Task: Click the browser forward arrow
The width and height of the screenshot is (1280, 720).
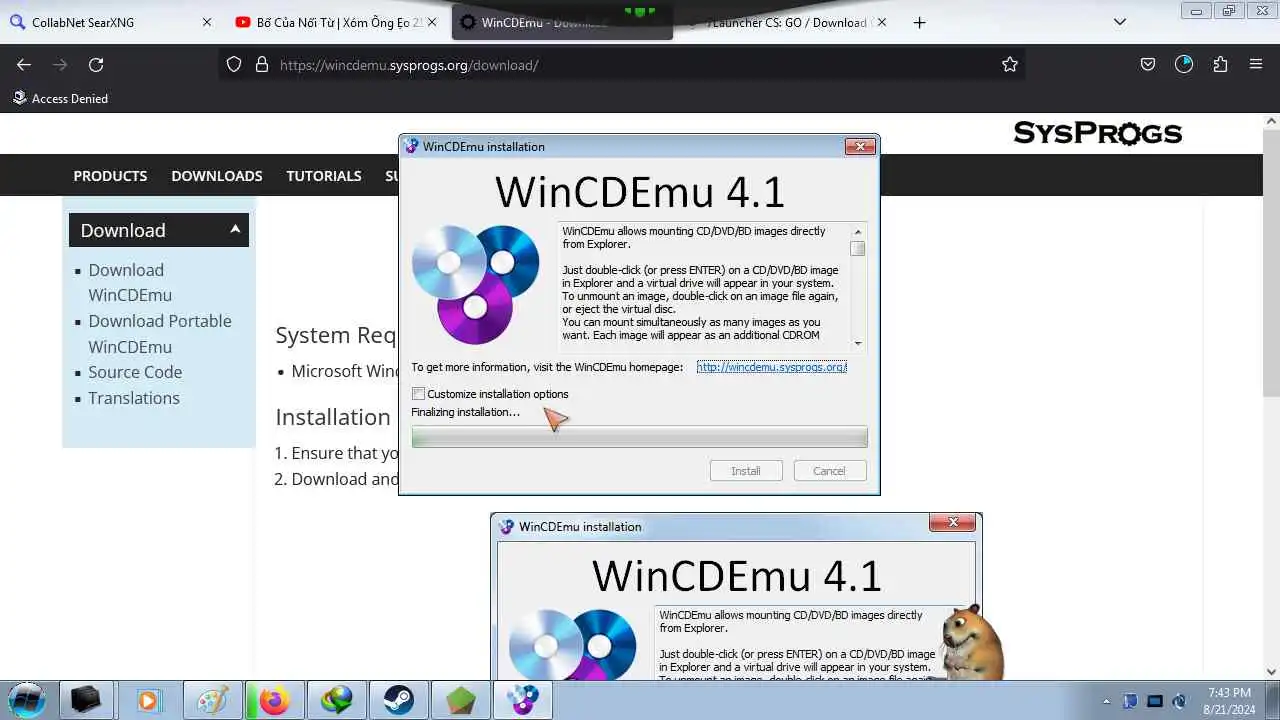Action: click(x=60, y=64)
